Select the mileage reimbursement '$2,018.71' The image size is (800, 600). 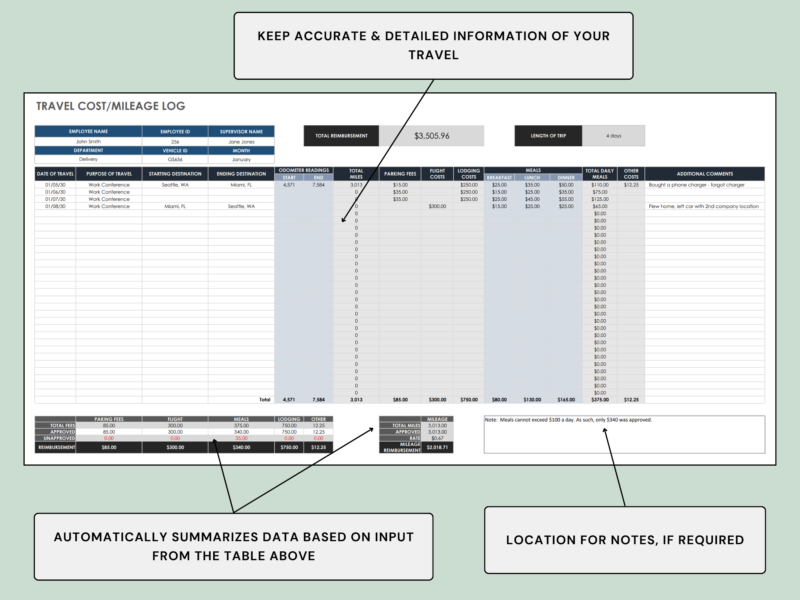[437, 447]
